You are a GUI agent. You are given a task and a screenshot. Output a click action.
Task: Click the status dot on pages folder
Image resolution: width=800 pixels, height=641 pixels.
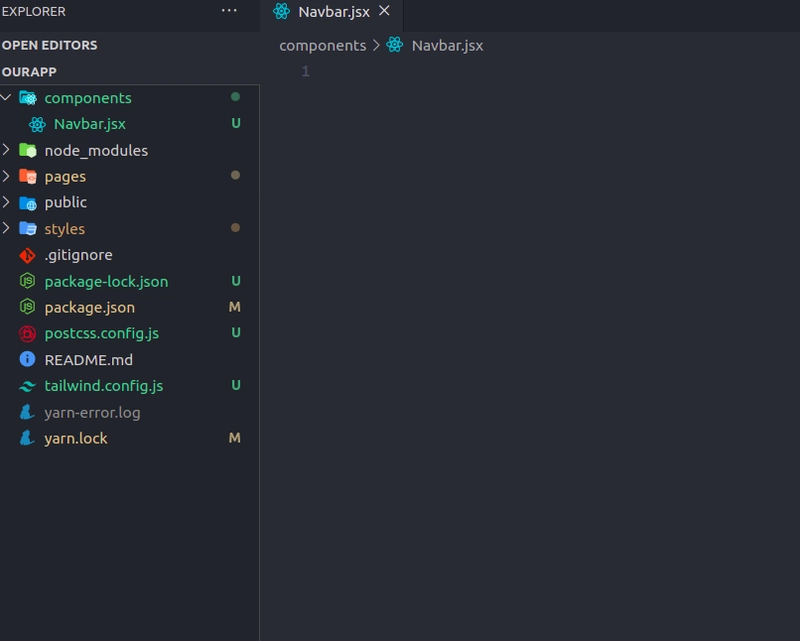pyautogui.click(x=235, y=175)
